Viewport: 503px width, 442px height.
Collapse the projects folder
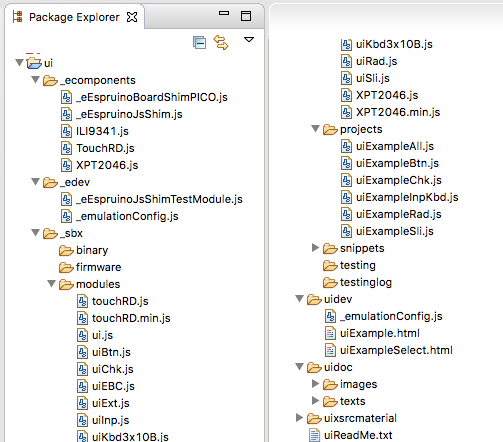pyautogui.click(x=316, y=129)
